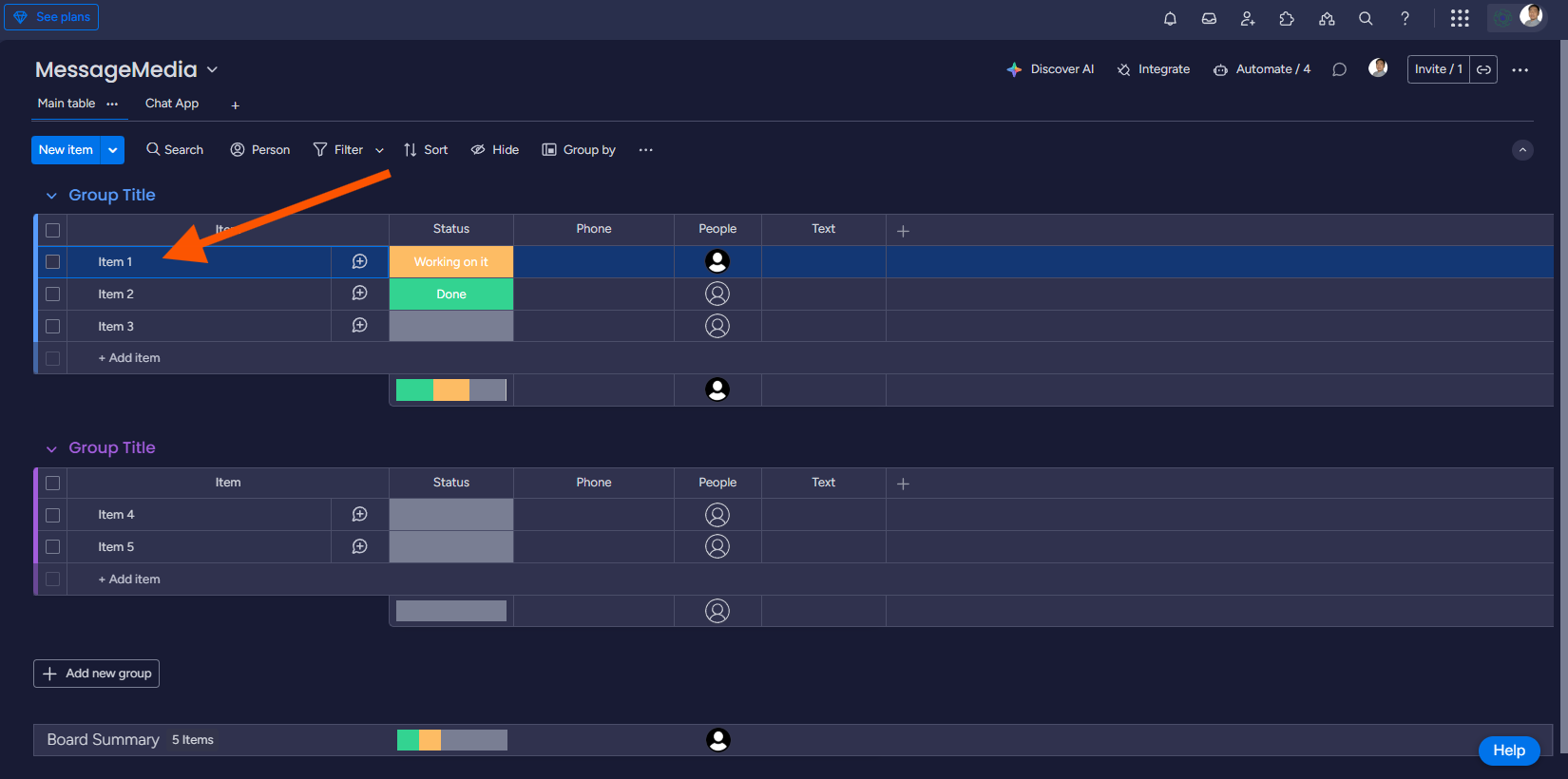1568x779 pixels.
Task: Open conversation for Item 5
Action: (359, 546)
